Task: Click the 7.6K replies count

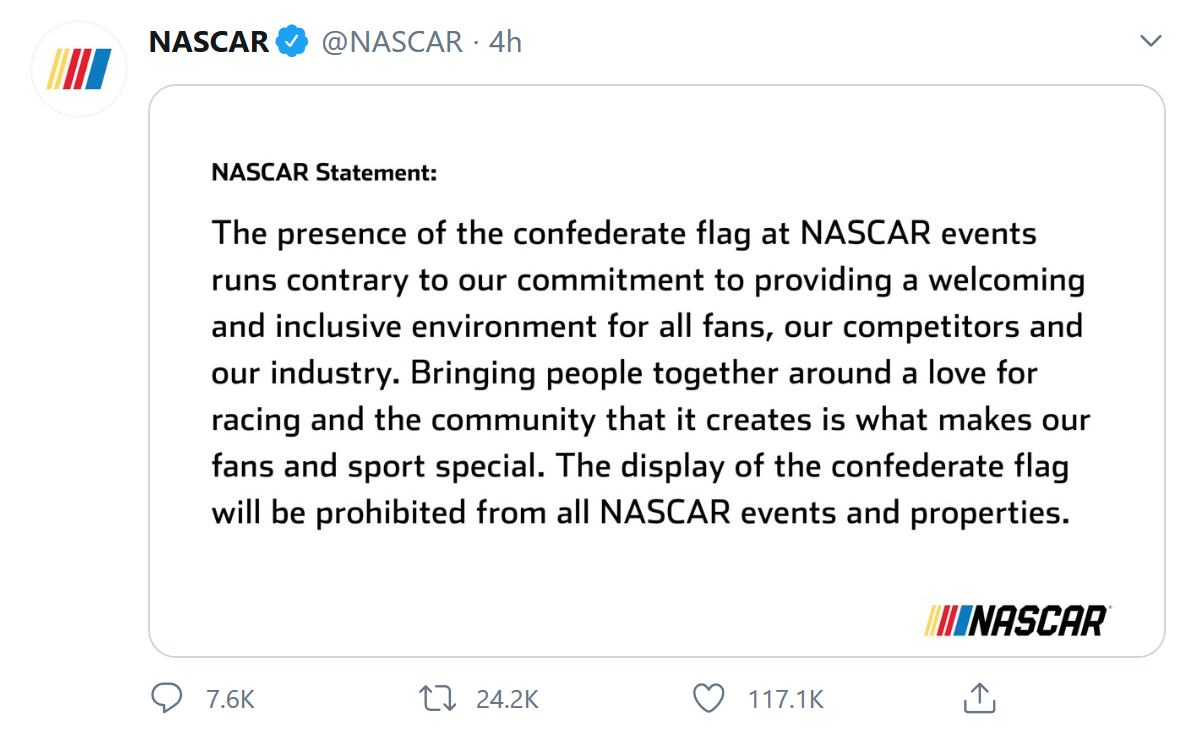Action: point(230,699)
